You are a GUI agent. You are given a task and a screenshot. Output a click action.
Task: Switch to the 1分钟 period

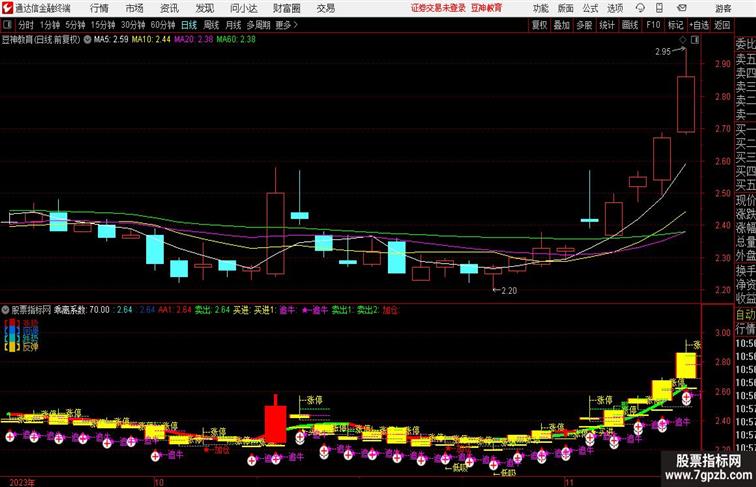(x=50, y=25)
